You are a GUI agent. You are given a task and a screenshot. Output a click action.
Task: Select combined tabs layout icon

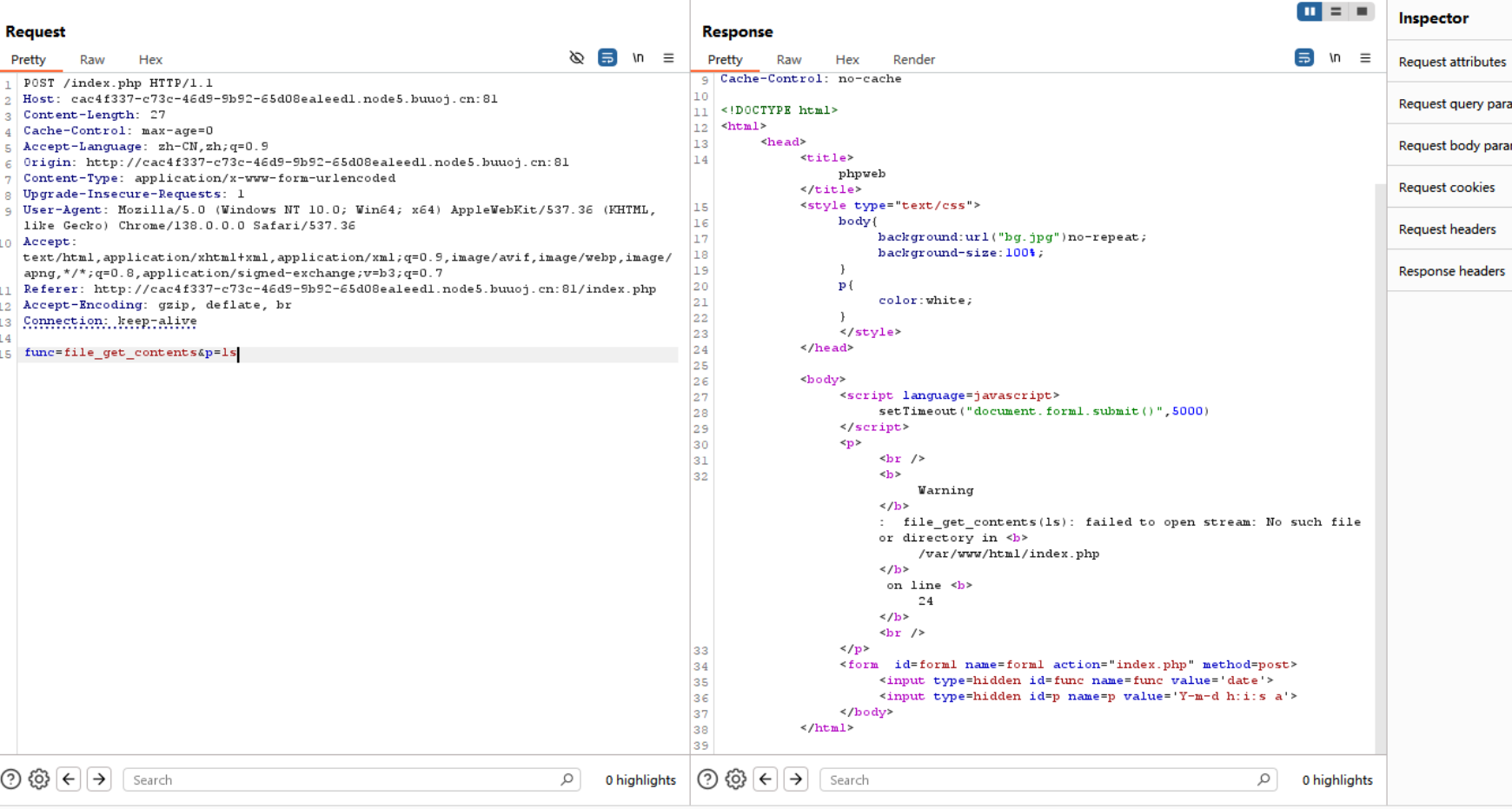point(1362,11)
